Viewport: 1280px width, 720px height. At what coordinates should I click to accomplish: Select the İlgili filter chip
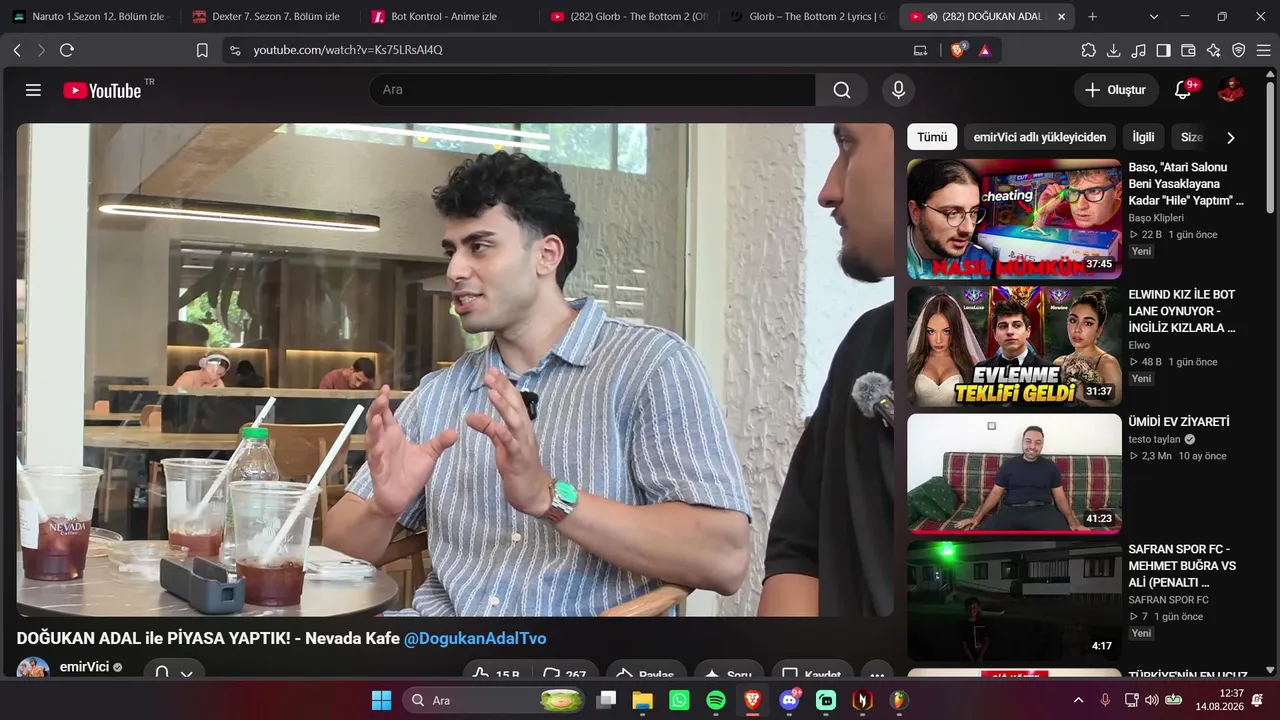pos(1143,137)
